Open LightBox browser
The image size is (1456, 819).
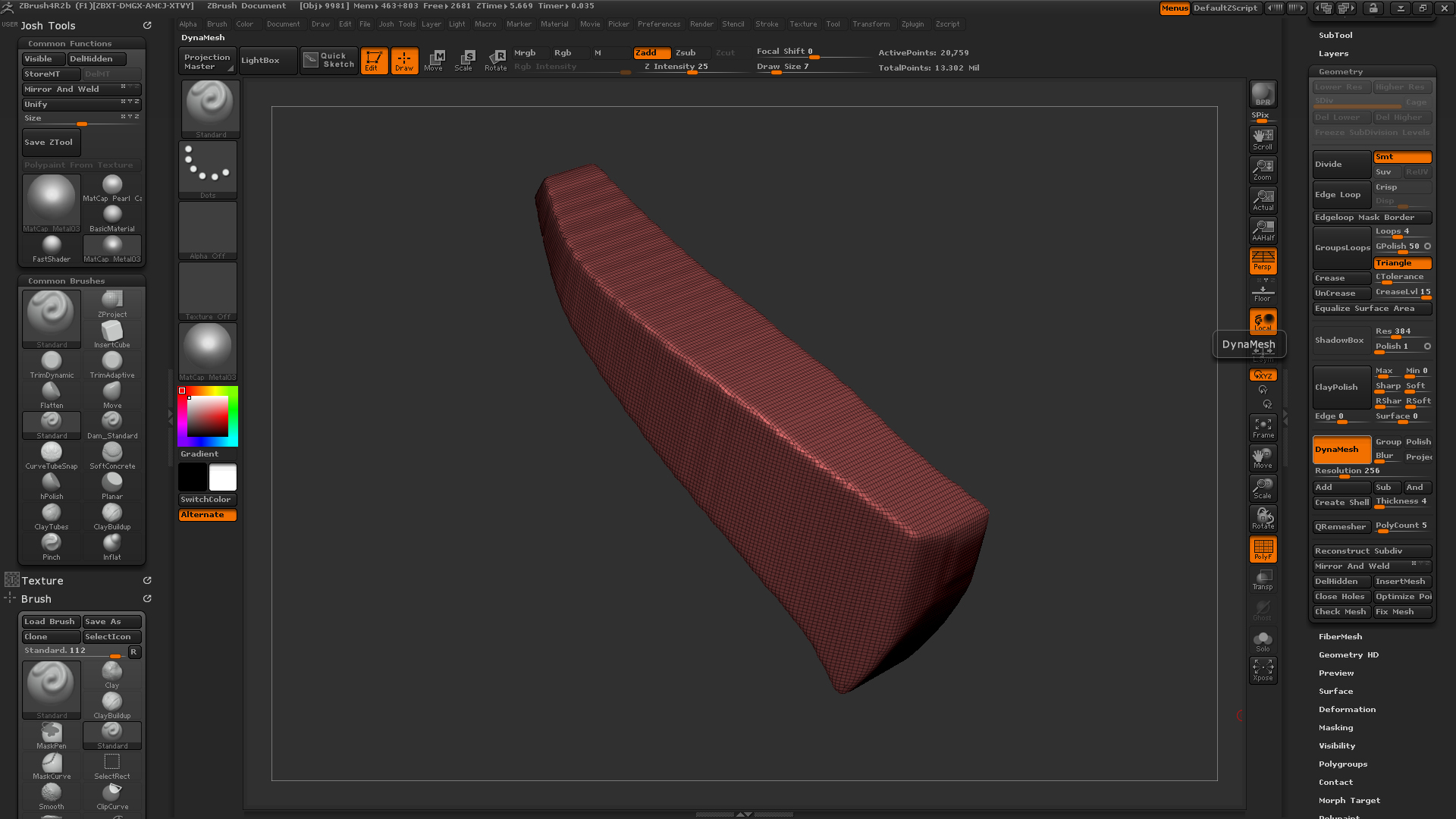pyautogui.click(x=268, y=61)
